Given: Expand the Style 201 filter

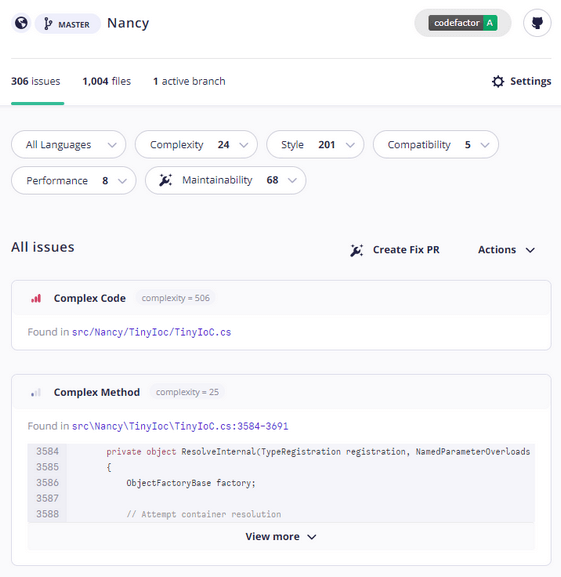Looking at the screenshot, I should coord(315,145).
